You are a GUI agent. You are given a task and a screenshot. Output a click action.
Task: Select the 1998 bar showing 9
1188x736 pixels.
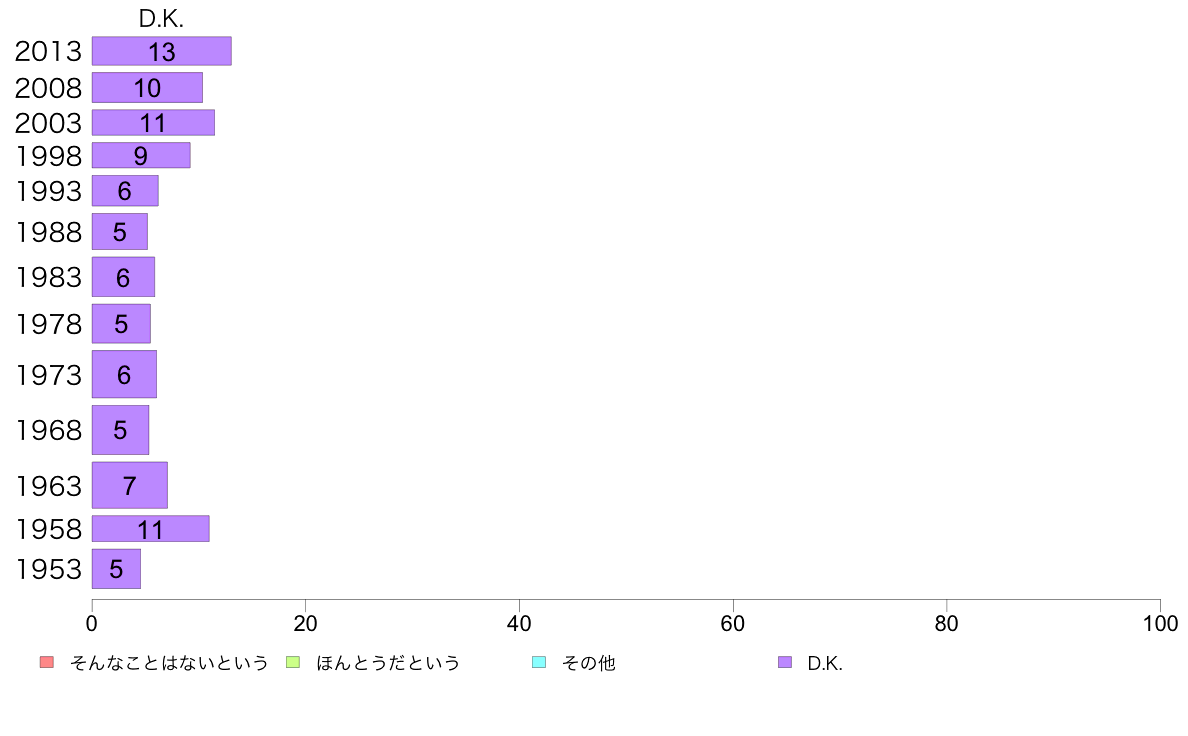tap(141, 155)
